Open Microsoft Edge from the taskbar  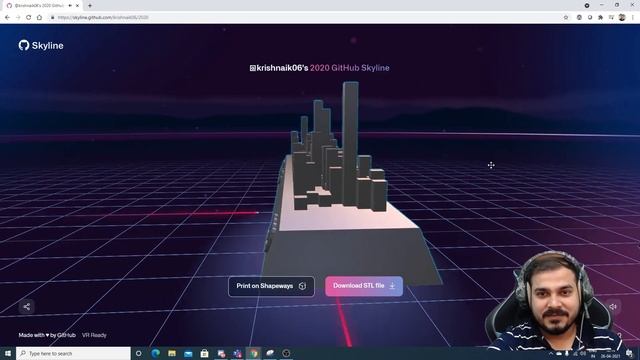[x=156, y=353]
